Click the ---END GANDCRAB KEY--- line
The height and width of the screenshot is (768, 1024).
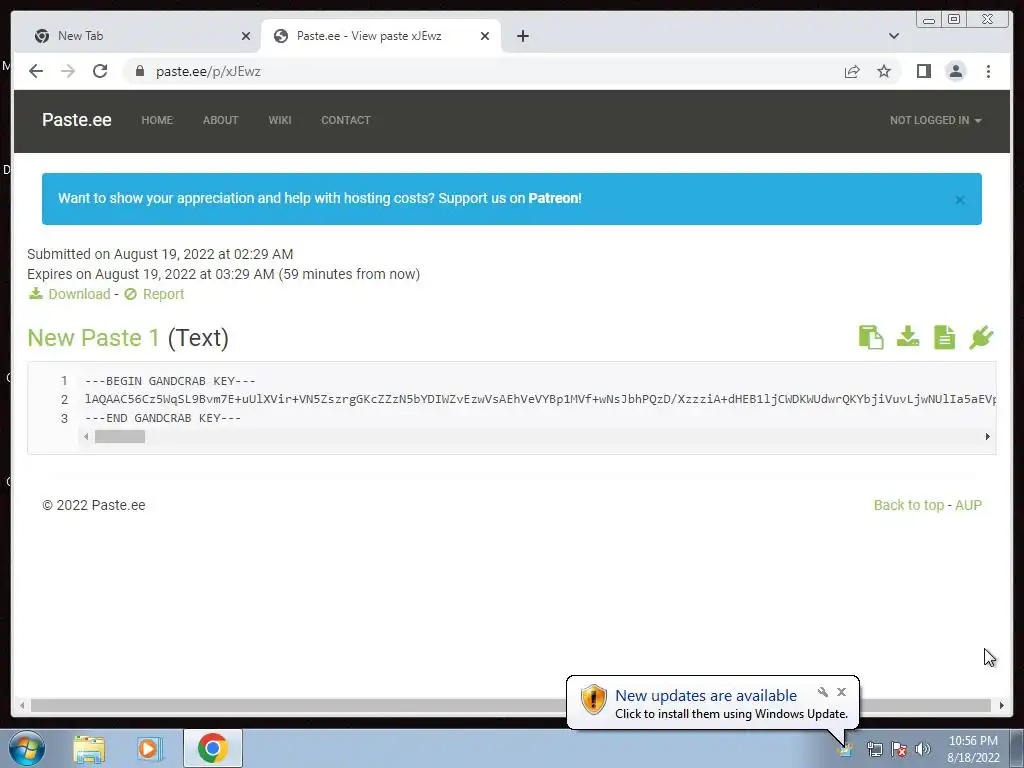(x=163, y=418)
